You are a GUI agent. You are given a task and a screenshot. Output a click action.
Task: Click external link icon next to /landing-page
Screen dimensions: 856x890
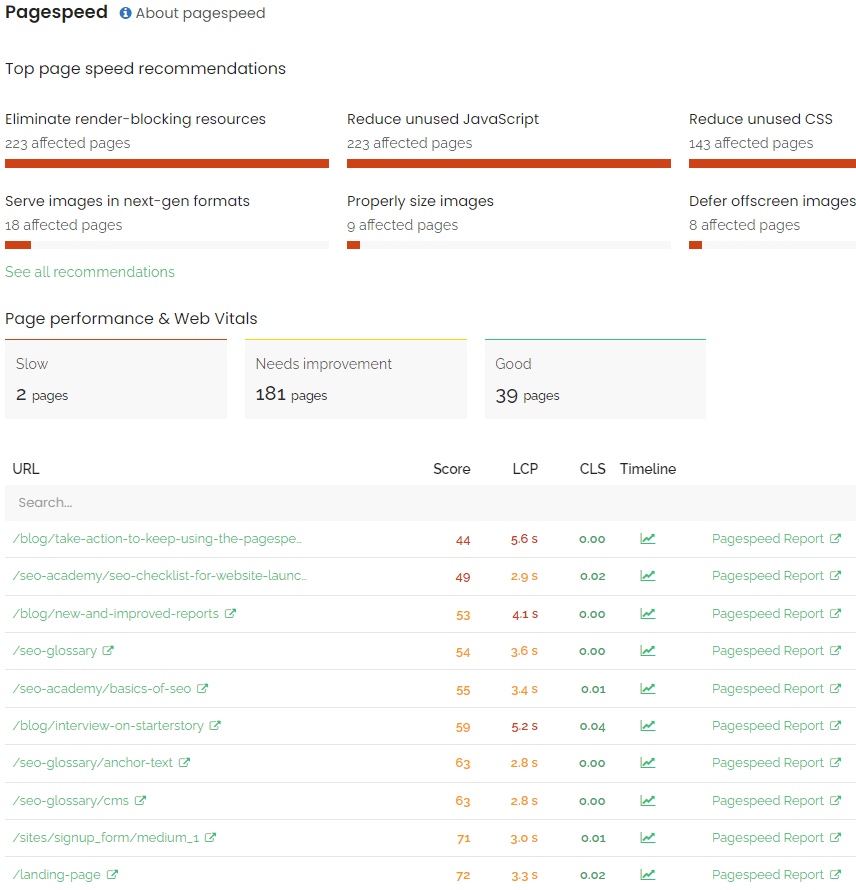coord(112,874)
